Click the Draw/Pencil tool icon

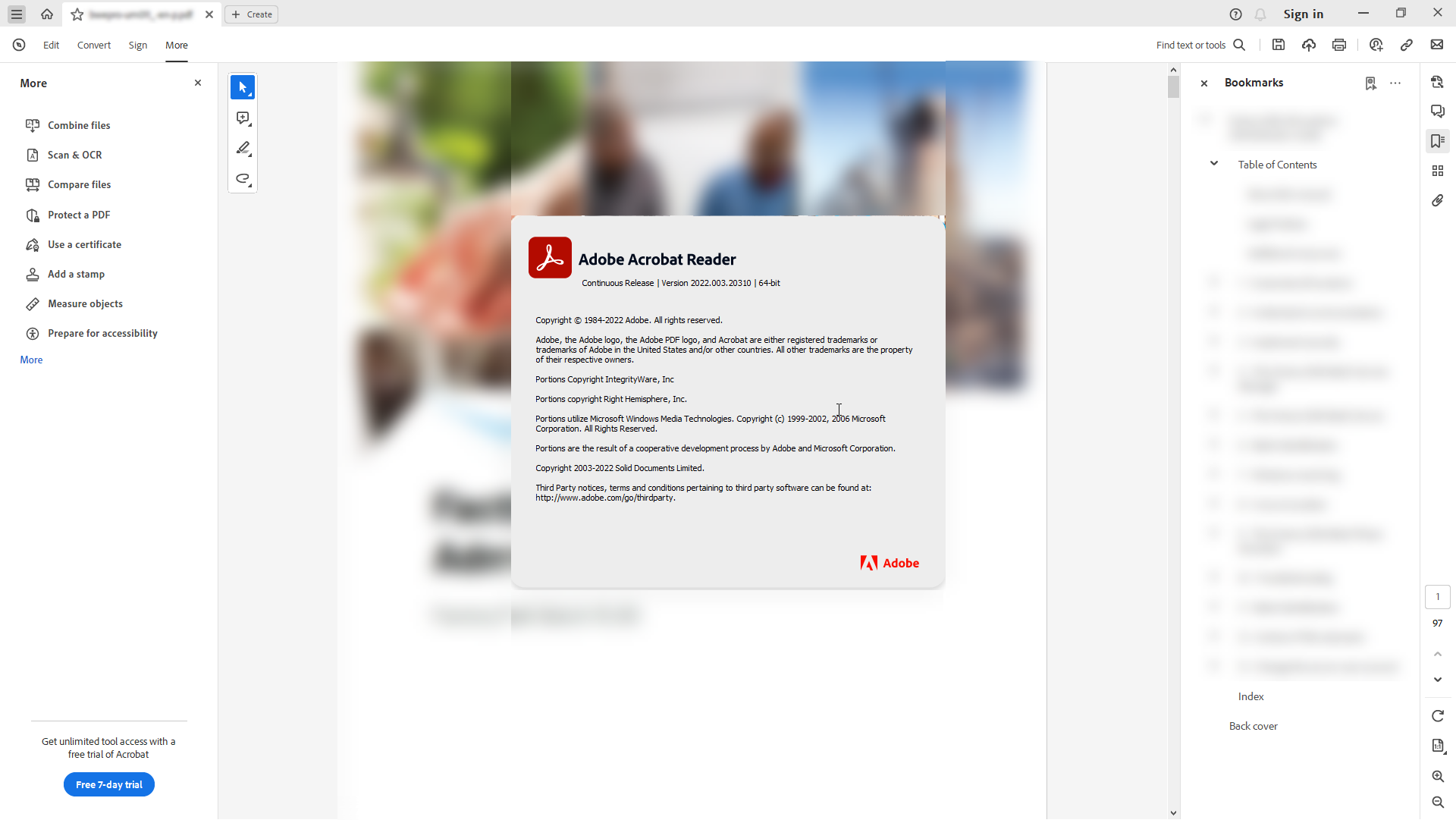[243, 149]
